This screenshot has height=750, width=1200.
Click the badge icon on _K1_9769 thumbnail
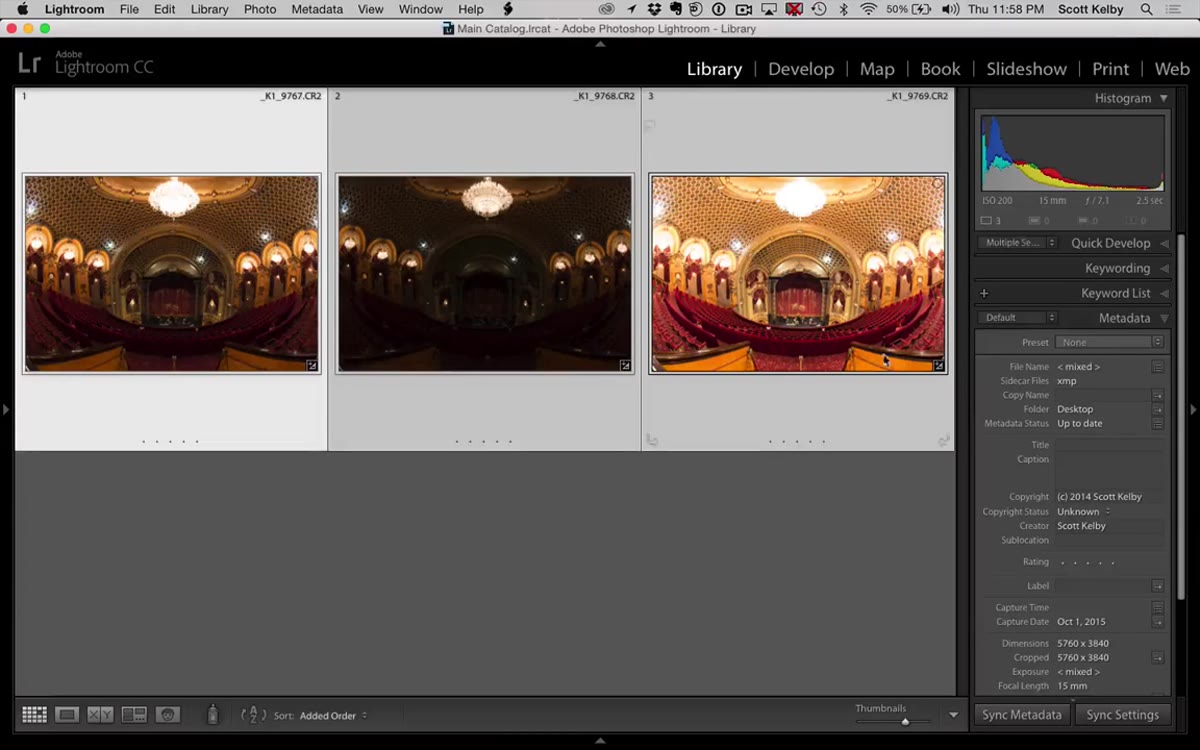pos(939,366)
